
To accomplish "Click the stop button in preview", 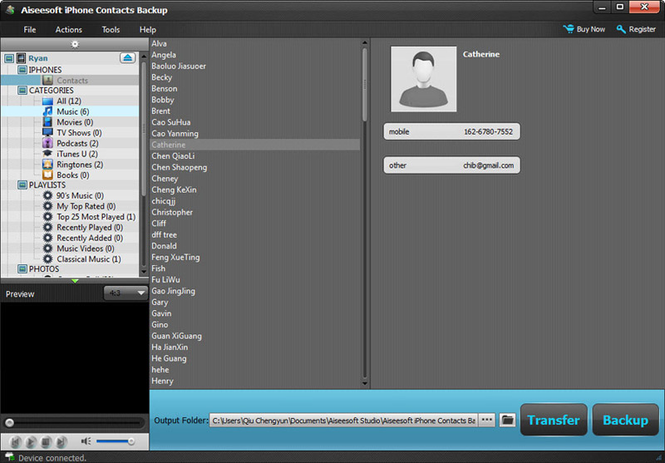I will (46, 442).
